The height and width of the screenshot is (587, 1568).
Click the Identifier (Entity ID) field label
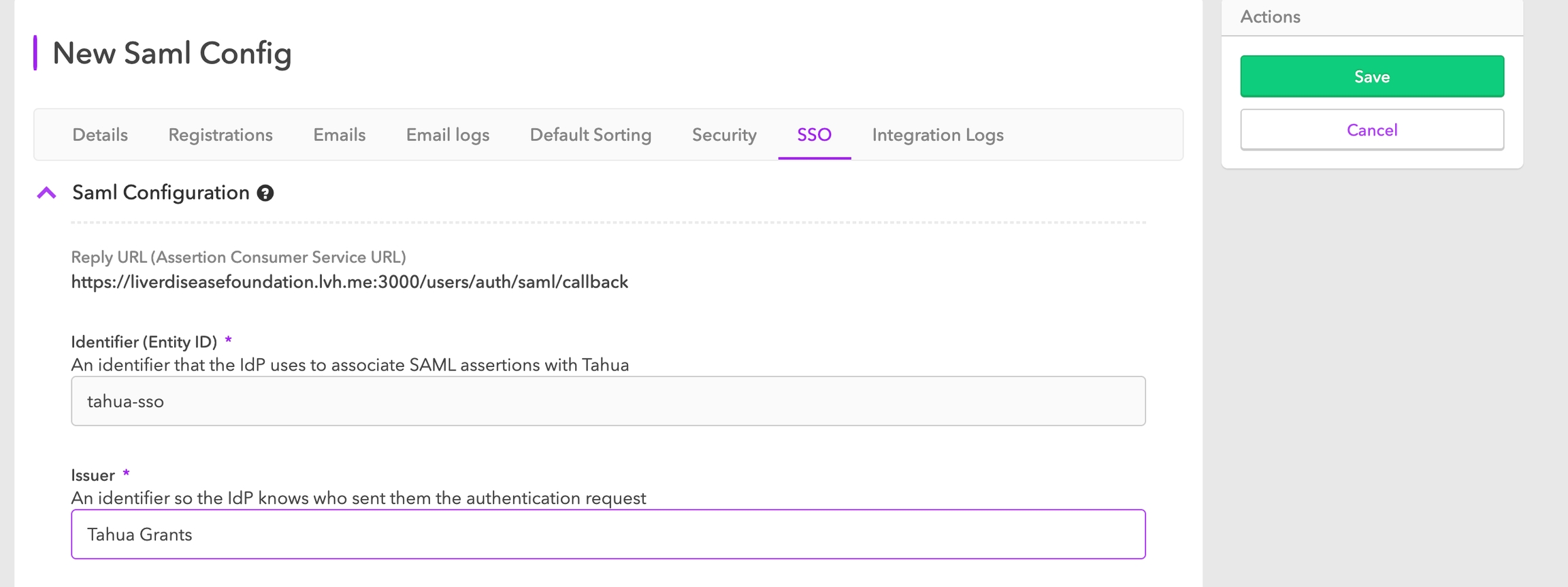pos(144,342)
